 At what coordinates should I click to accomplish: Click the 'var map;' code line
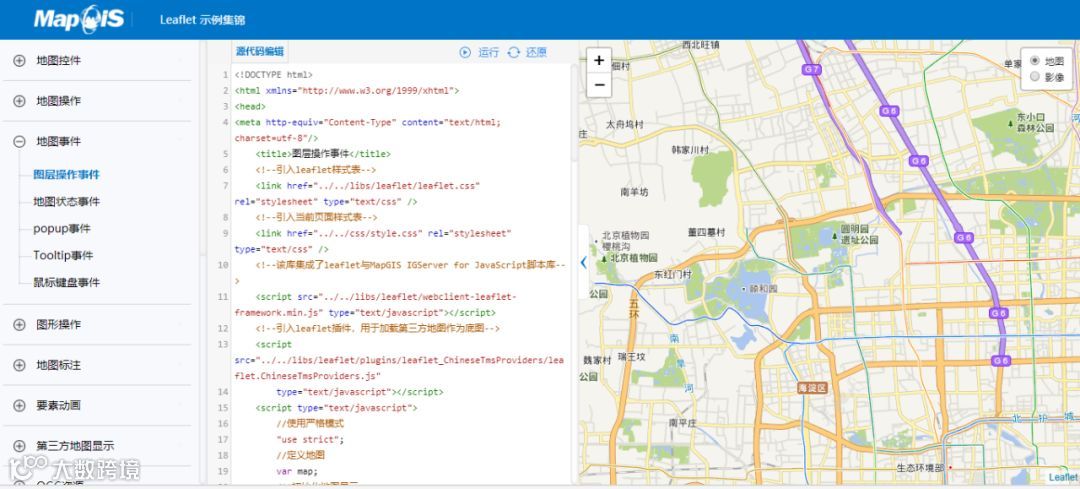pyautogui.click(x=297, y=471)
